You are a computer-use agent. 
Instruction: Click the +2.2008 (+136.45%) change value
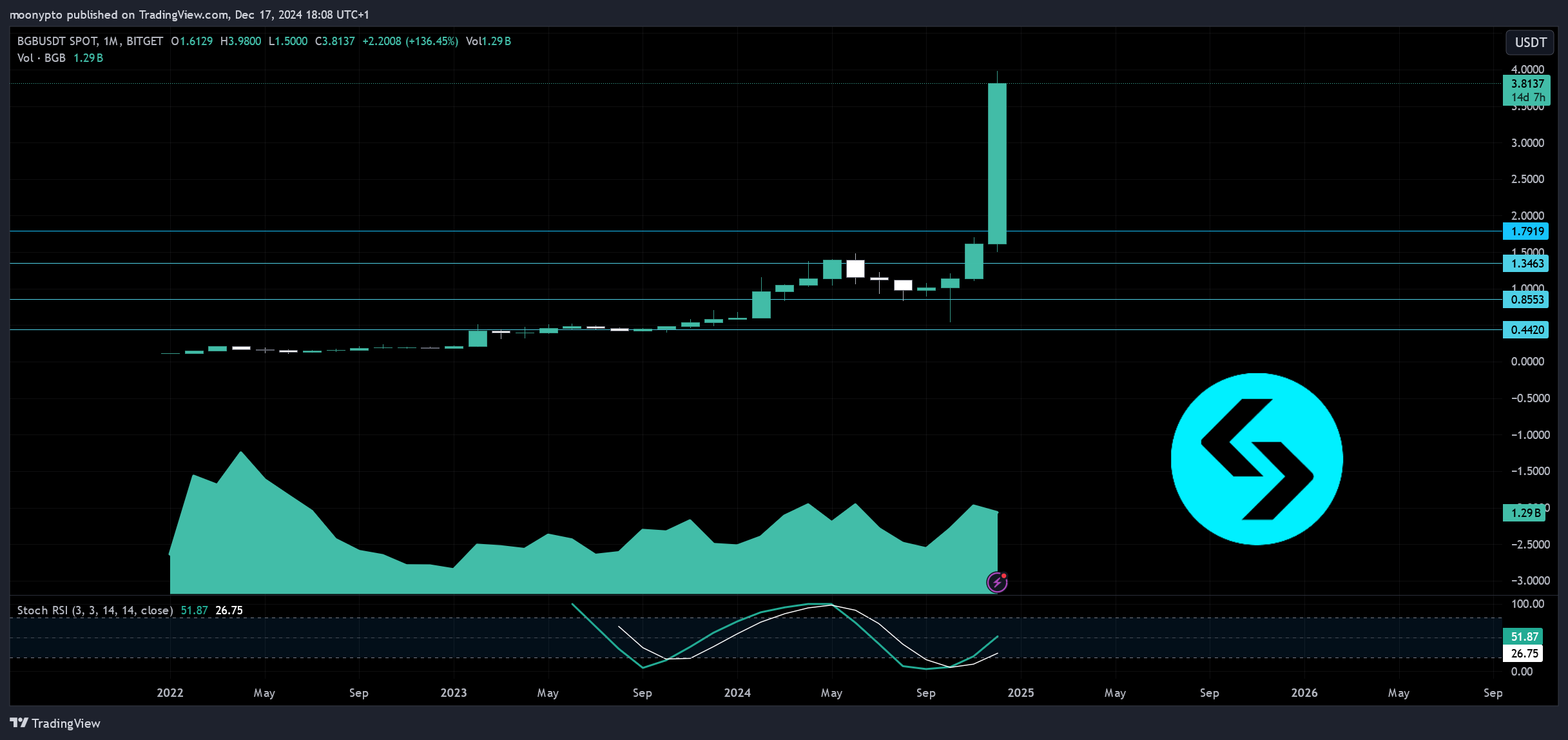coord(411,41)
